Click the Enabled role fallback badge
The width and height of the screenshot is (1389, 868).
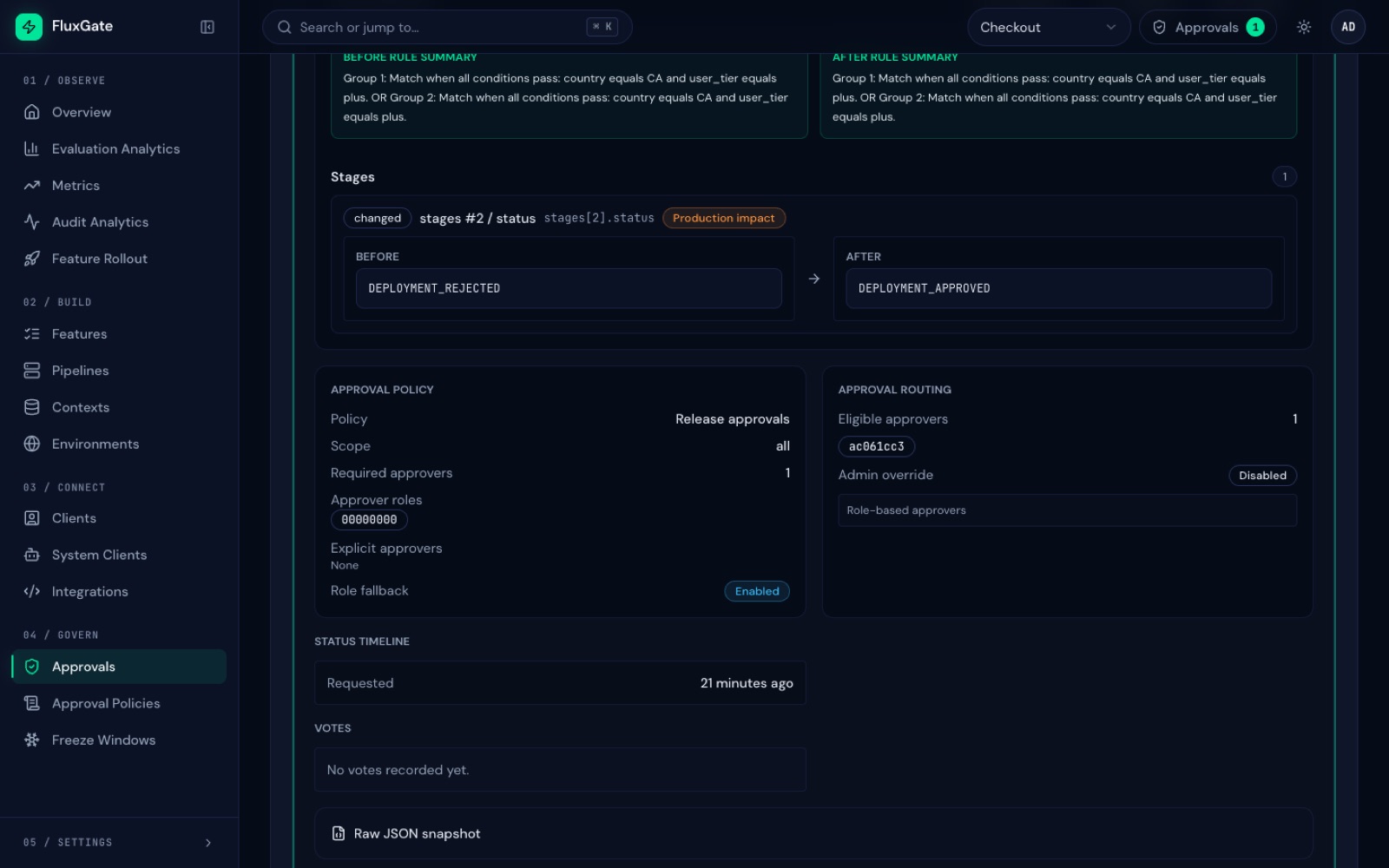coord(757,591)
